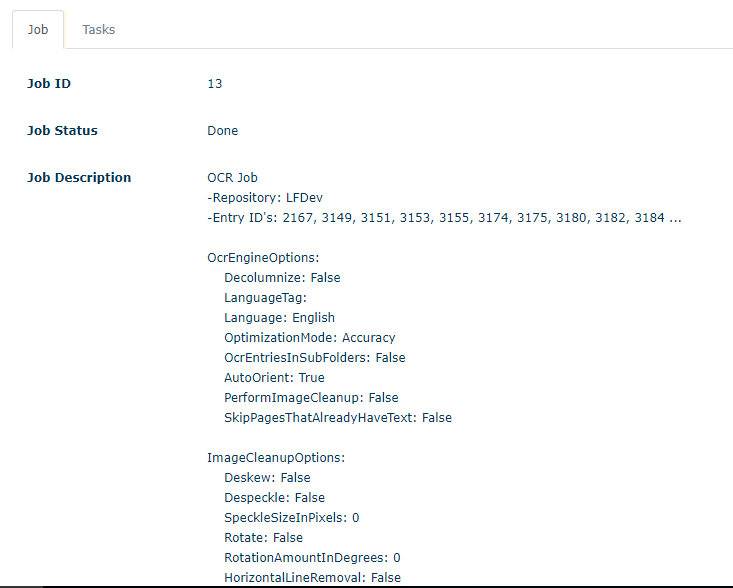Click the Job ID value 13
The image size is (733, 588).
215,84
